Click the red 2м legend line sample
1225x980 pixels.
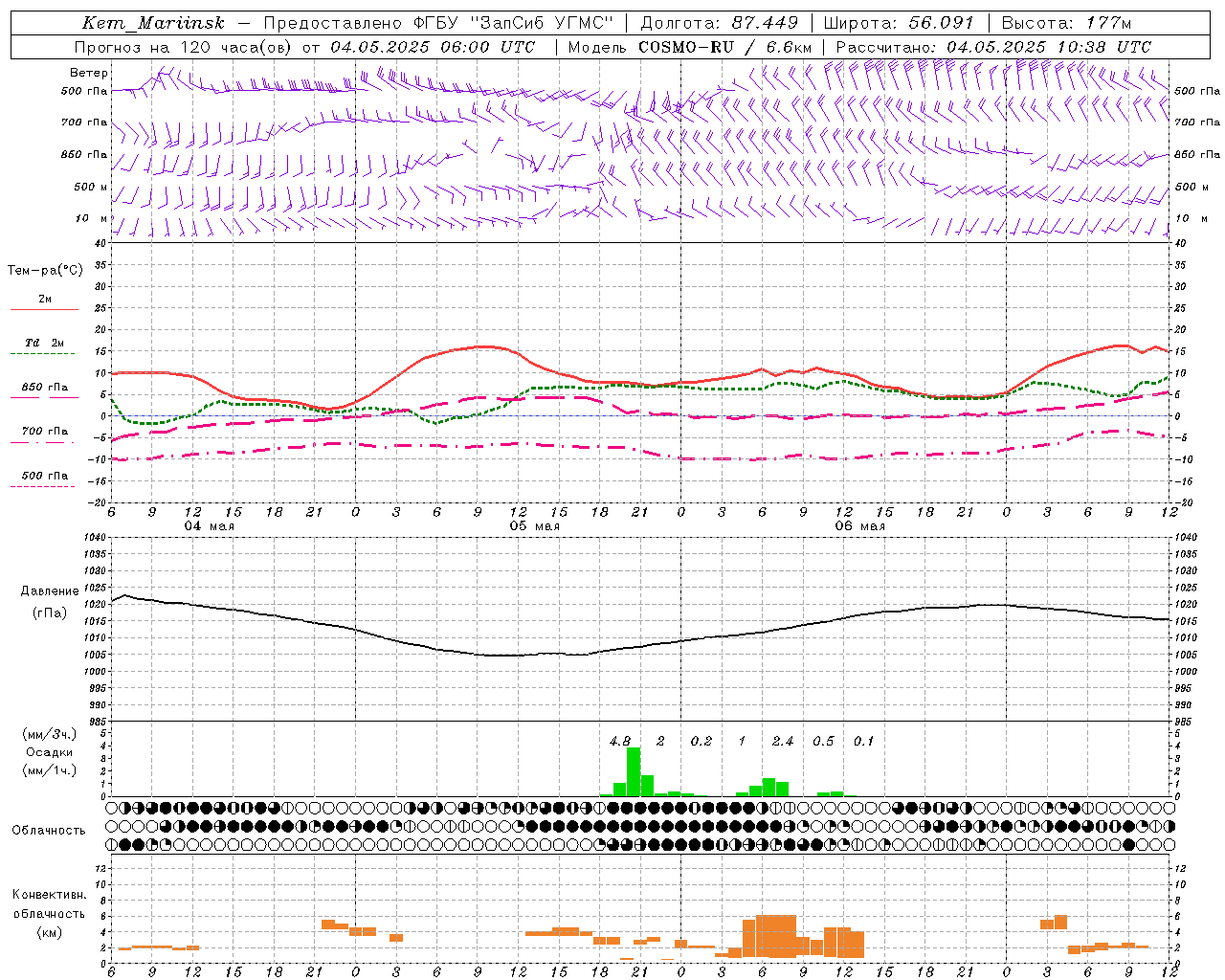pyautogui.click(x=44, y=309)
